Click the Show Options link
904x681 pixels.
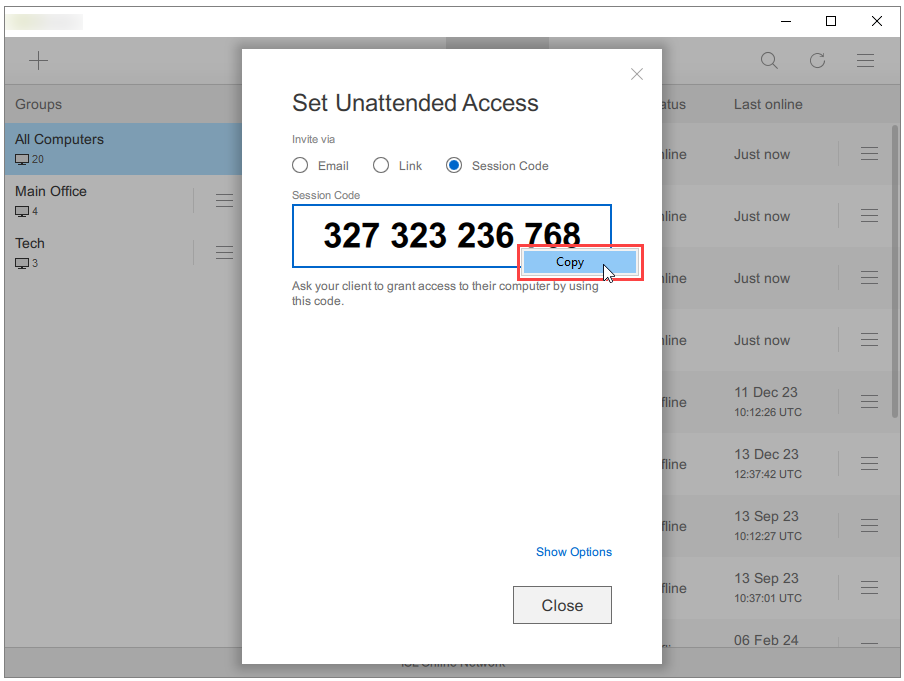click(x=573, y=551)
